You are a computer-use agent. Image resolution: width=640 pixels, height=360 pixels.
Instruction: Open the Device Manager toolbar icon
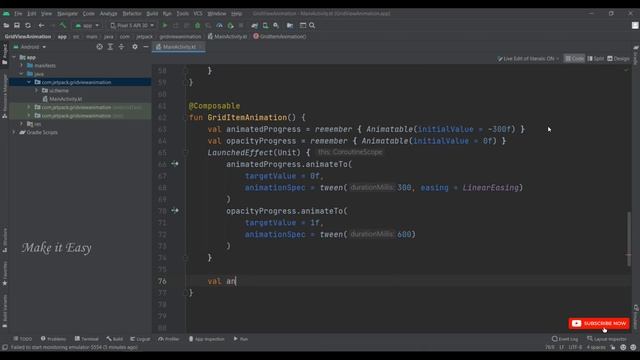coord(265,25)
